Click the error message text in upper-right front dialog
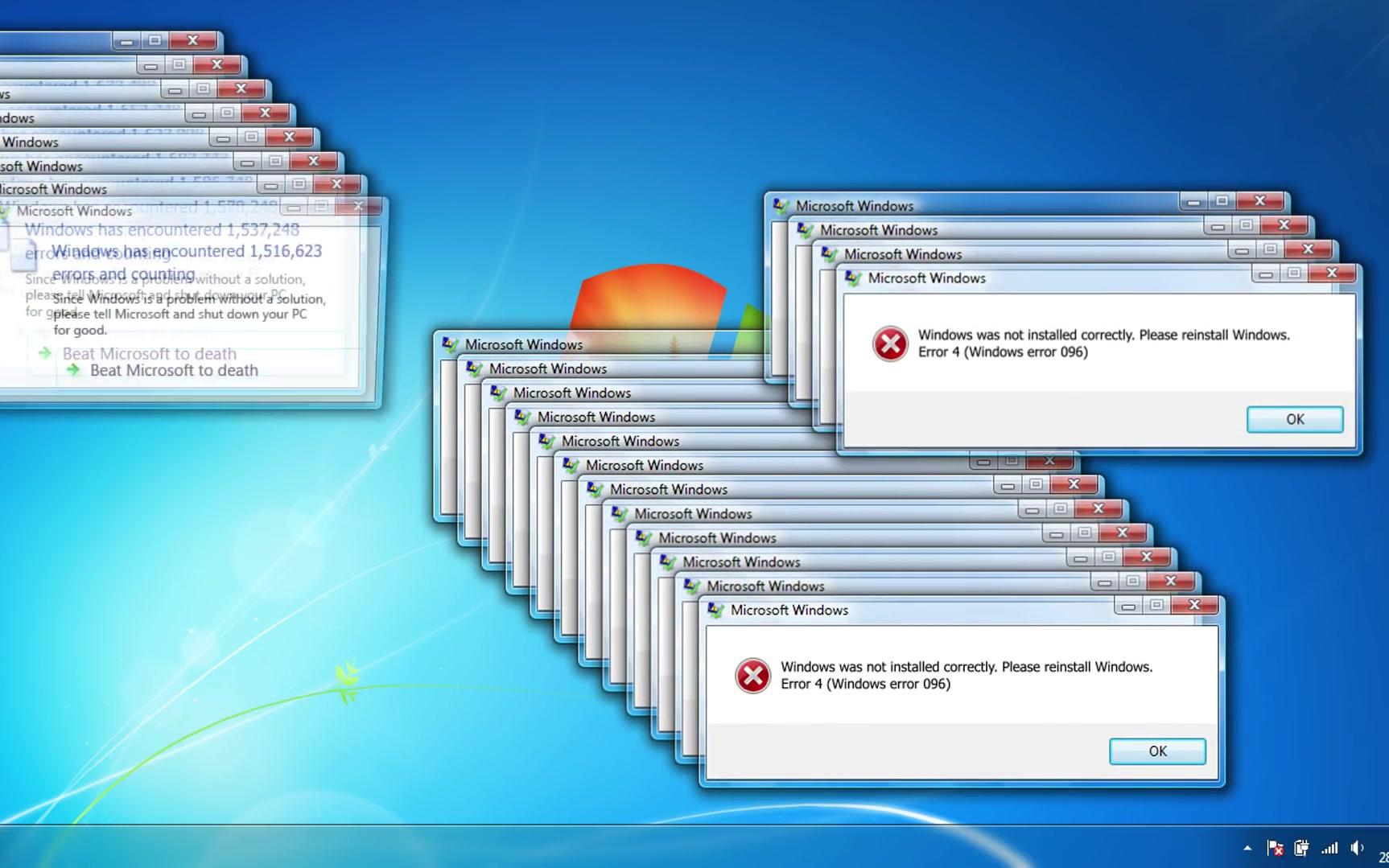Image resolution: width=1389 pixels, height=868 pixels. [x=1104, y=343]
